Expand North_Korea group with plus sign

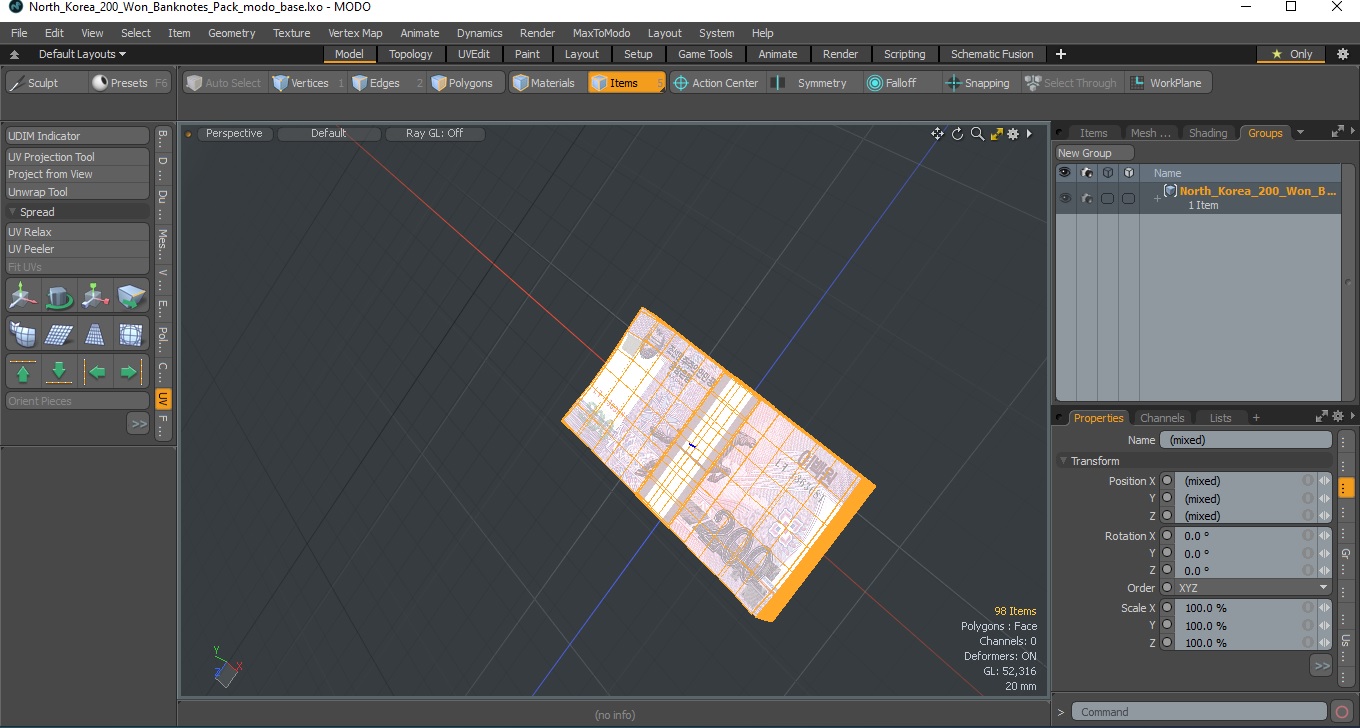1157,198
